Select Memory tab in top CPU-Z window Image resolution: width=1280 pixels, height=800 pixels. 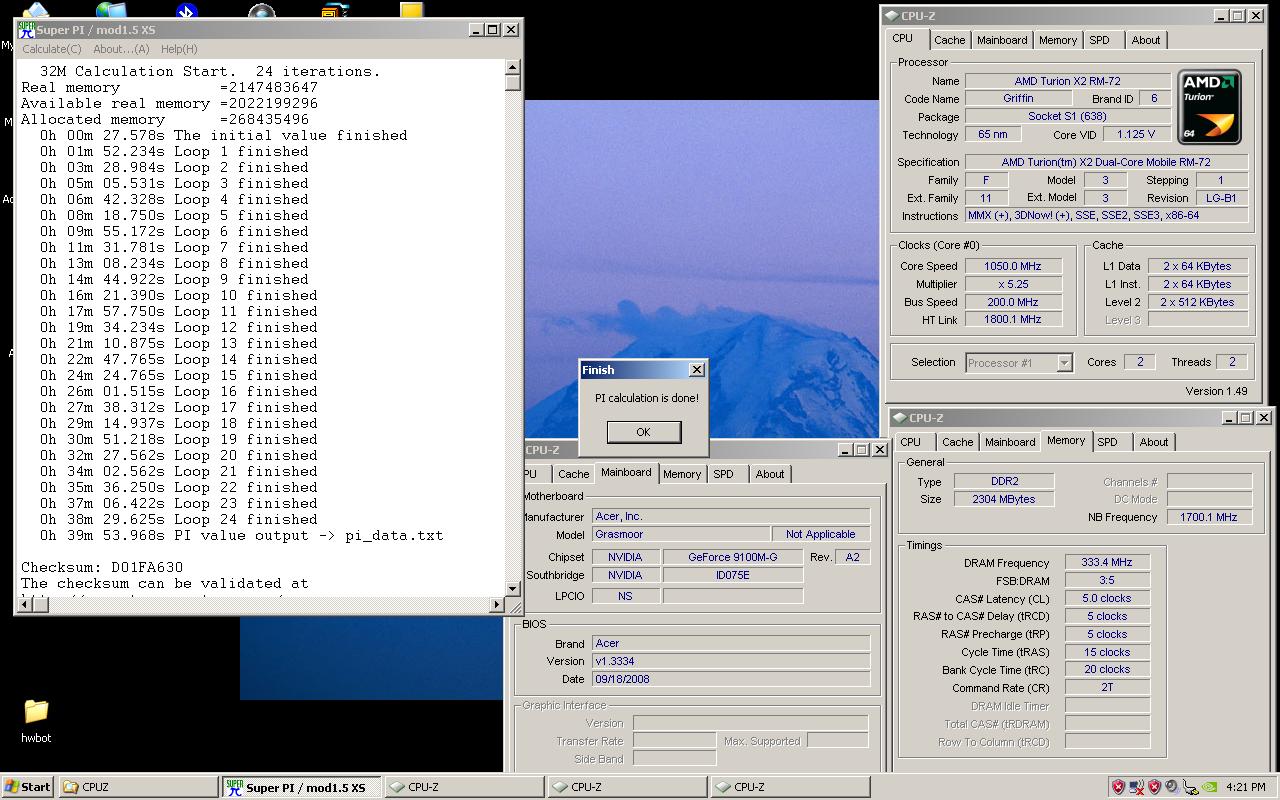pyautogui.click(x=1058, y=40)
